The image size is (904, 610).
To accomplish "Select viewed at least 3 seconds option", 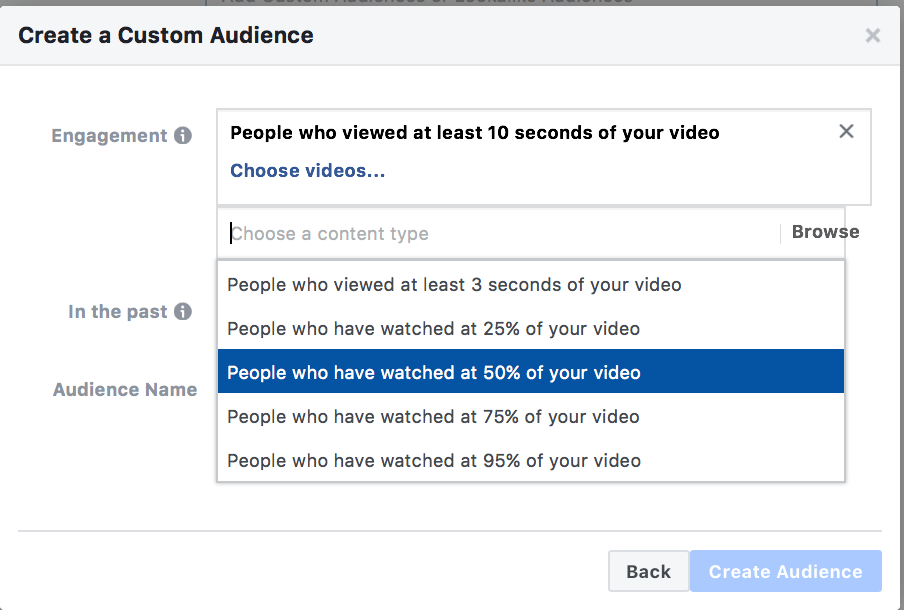I will click(531, 285).
